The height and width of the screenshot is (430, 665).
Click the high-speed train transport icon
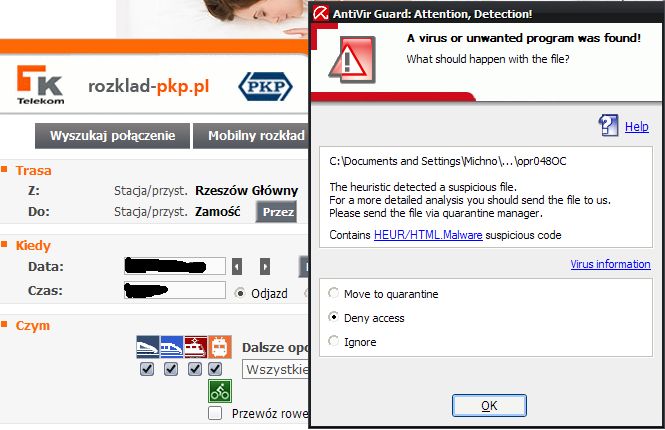tap(148, 347)
